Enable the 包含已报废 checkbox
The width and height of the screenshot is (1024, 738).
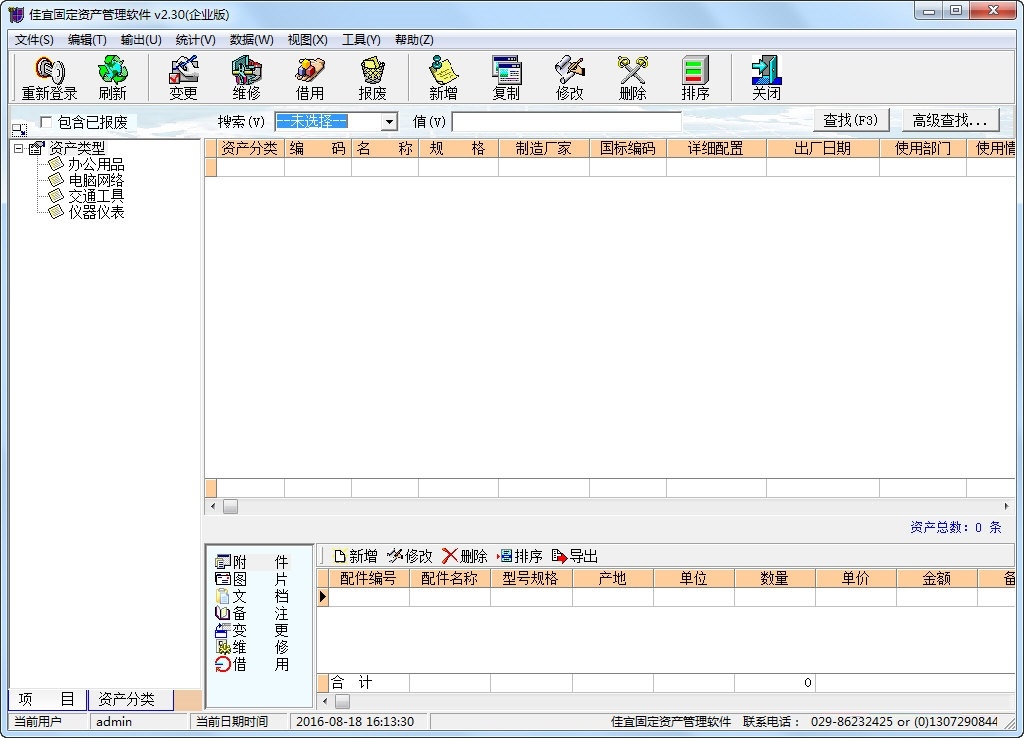tap(46, 122)
